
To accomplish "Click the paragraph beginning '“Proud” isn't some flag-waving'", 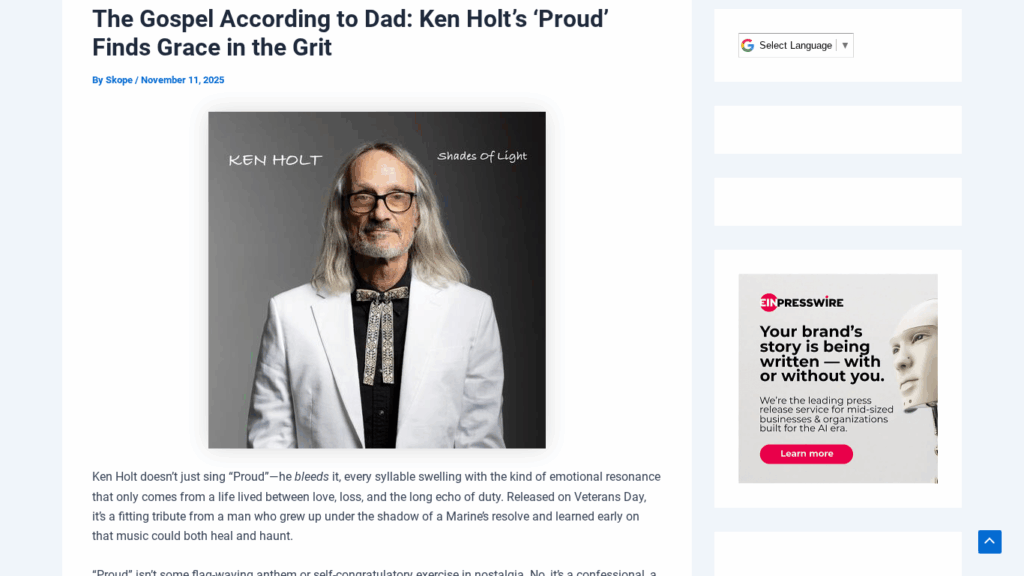I will coord(376,571).
